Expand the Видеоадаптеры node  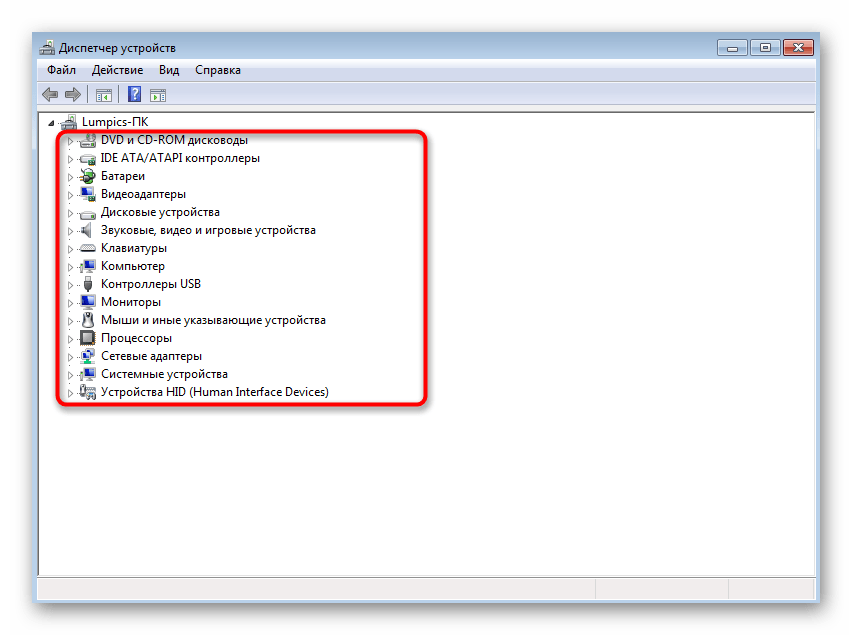pos(70,195)
